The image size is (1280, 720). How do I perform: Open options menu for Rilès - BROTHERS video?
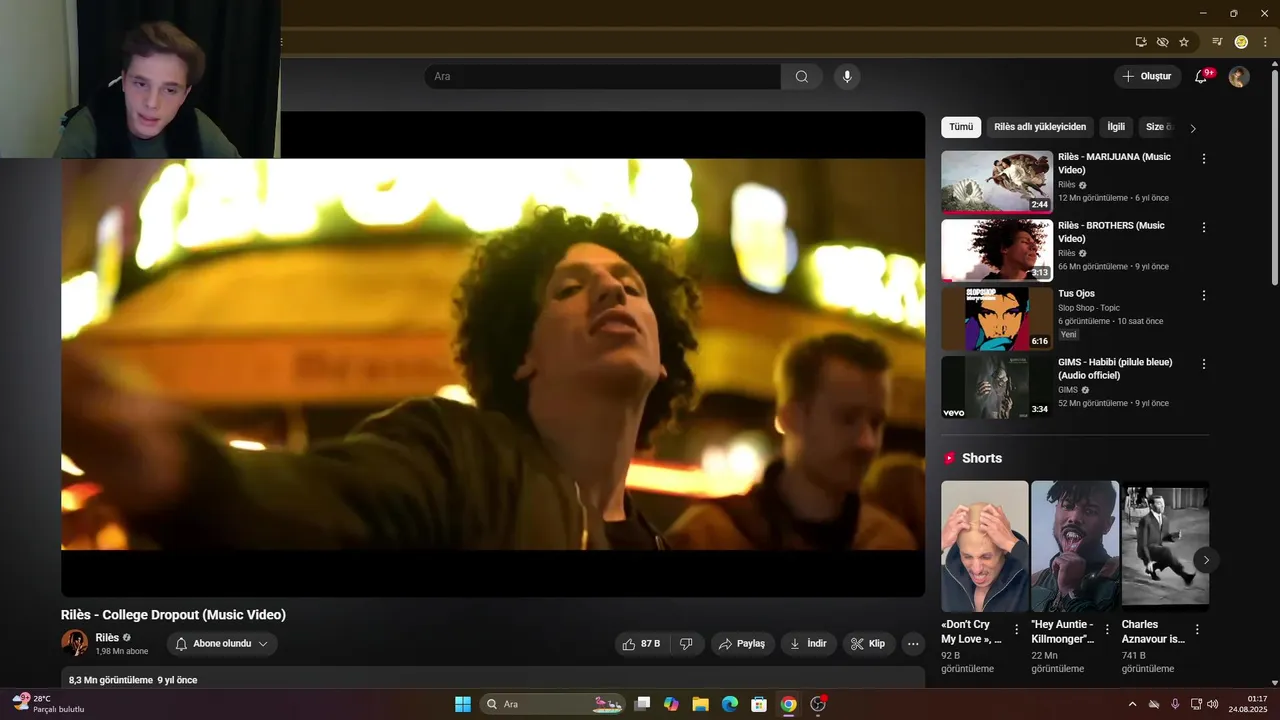(1204, 227)
